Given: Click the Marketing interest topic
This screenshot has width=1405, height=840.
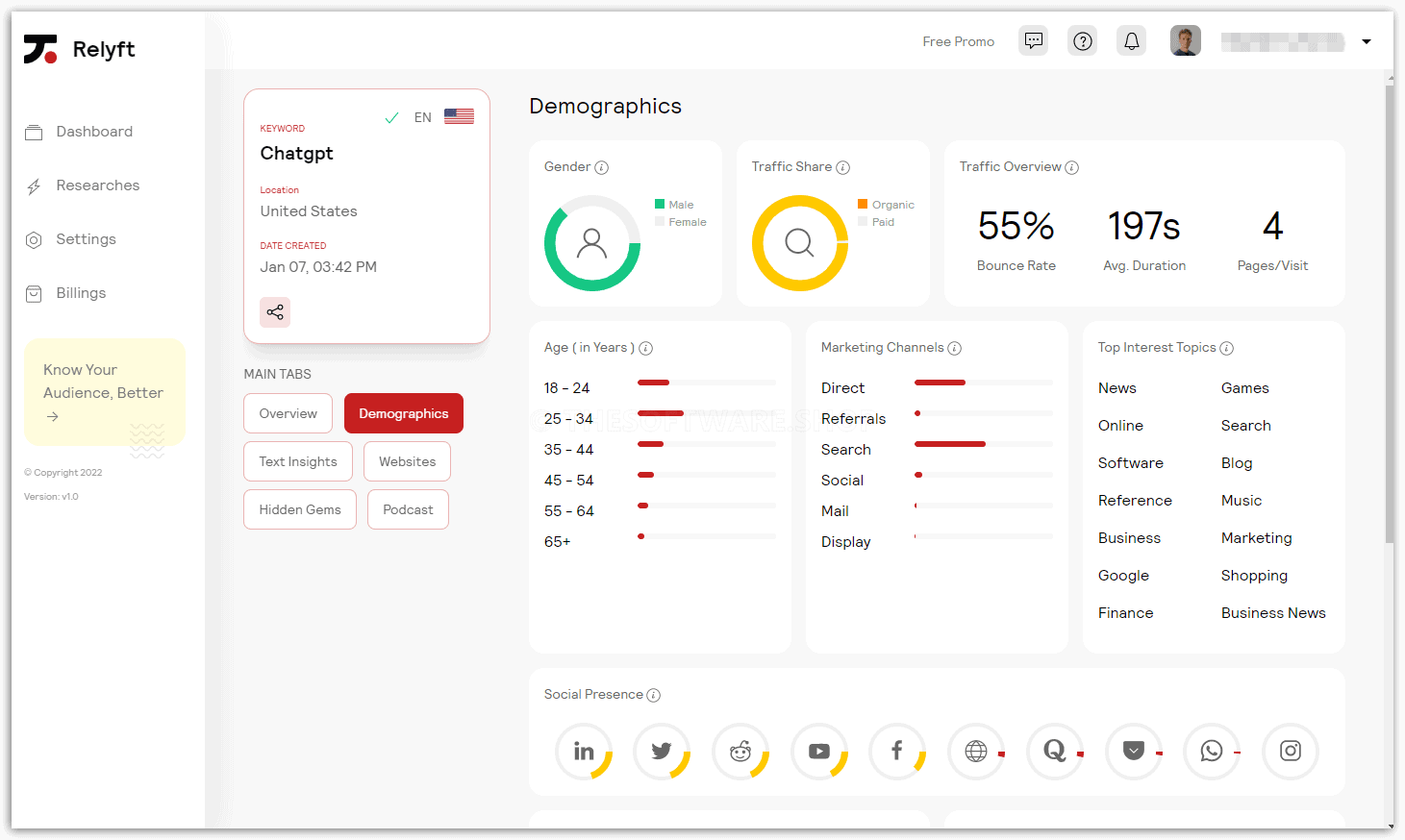Looking at the screenshot, I should tap(1257, 538).
